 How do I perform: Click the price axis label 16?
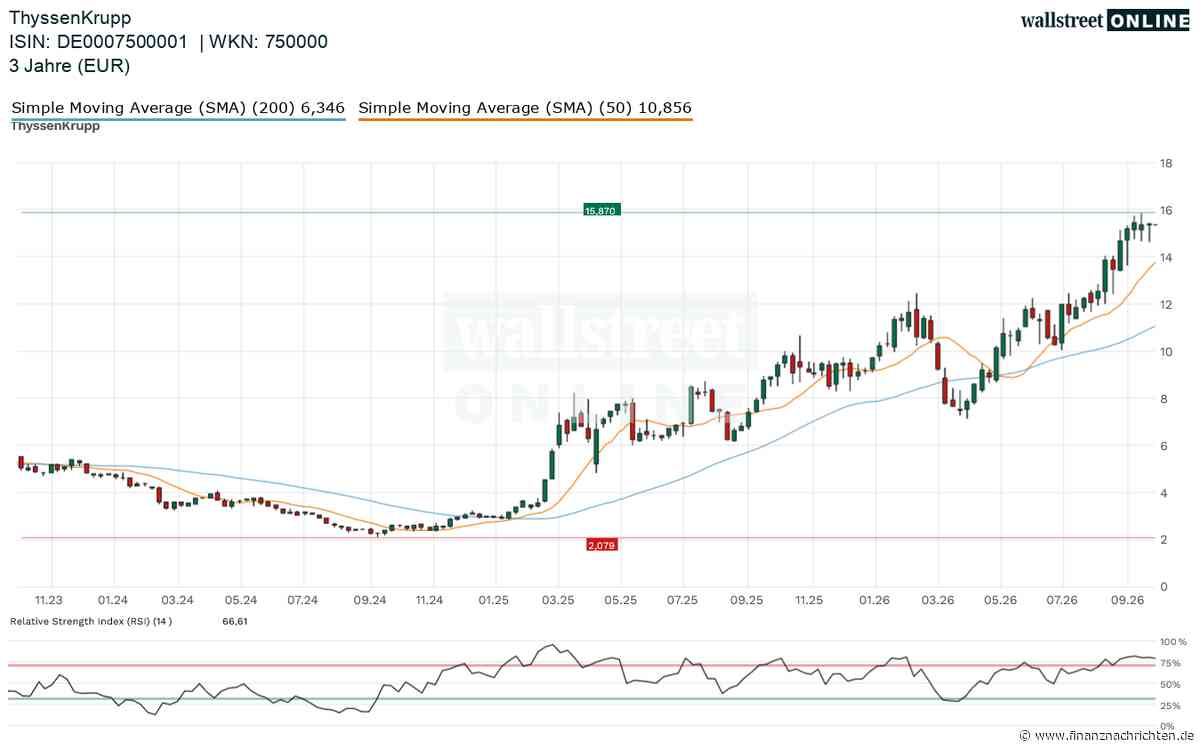coord(1165,210)
